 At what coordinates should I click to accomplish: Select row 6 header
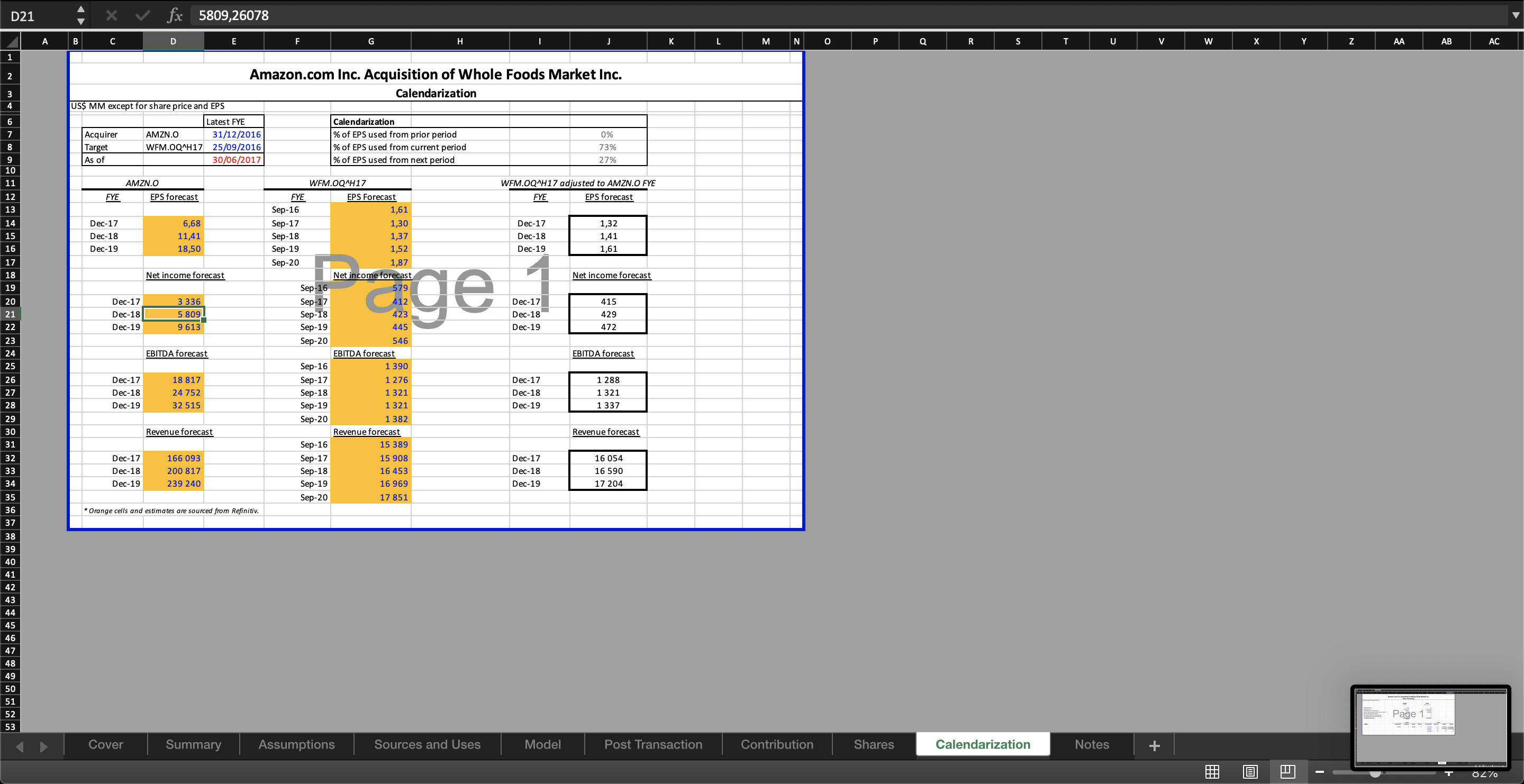click(x=10, y=121)
